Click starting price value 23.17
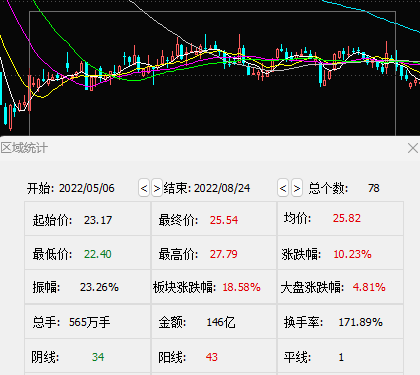 (x=98, y=220)
